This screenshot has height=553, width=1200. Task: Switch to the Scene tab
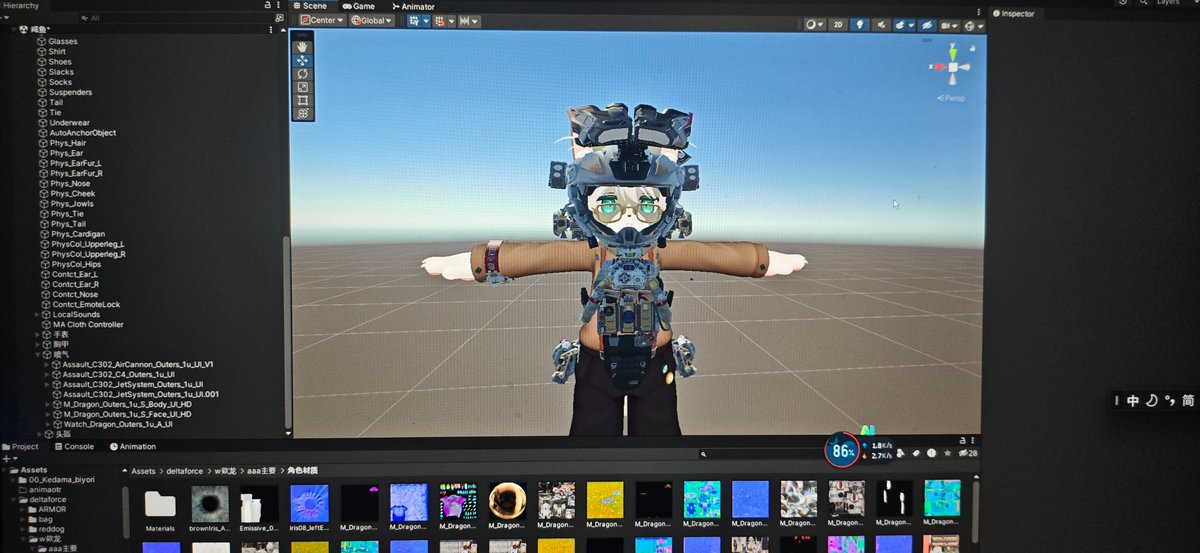[310, 6]
